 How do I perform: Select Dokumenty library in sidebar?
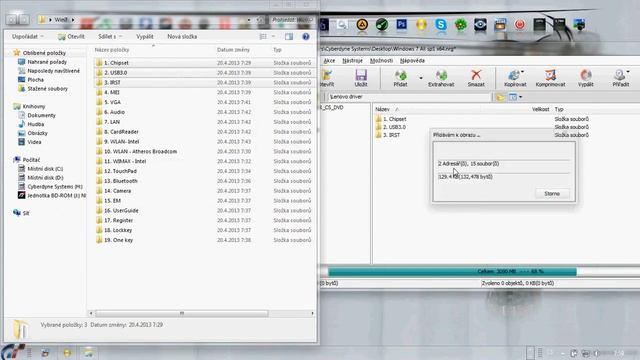point(37,116)
